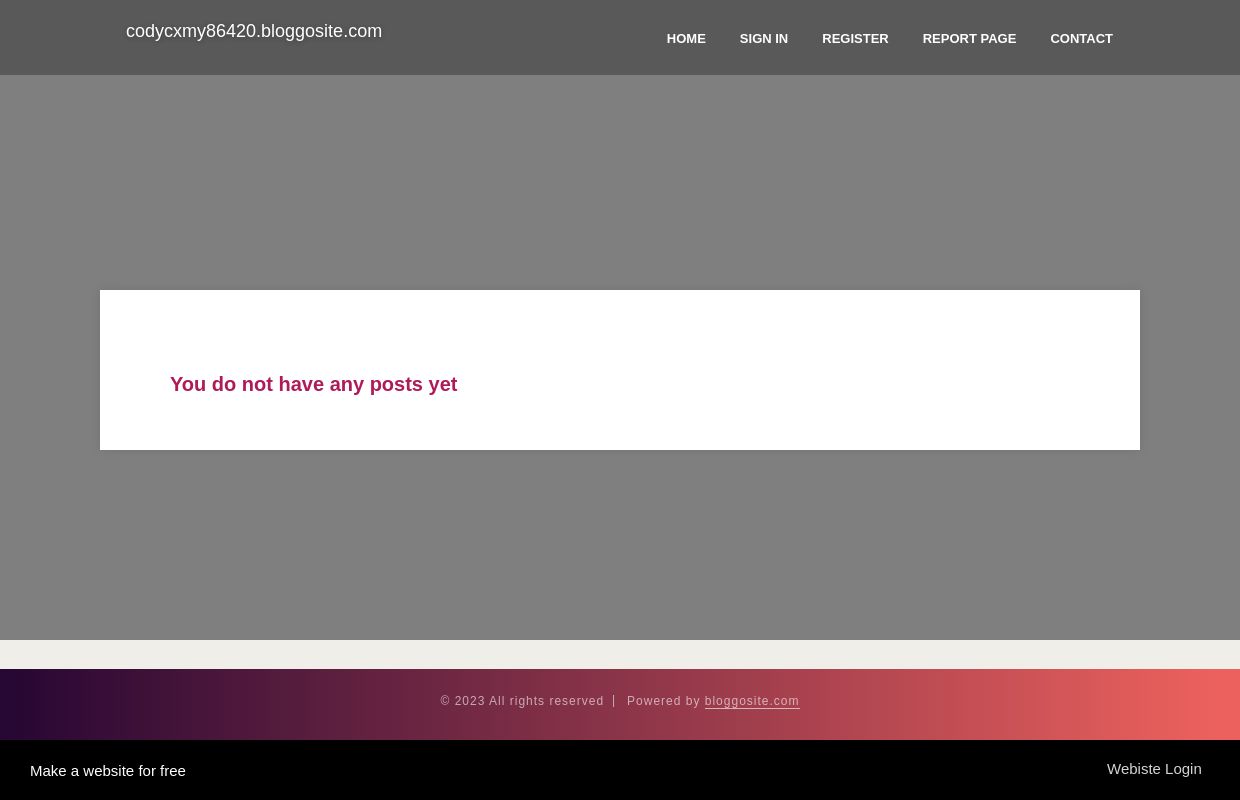Click the '© 2023 All rights reserved' text

point(522,701)
